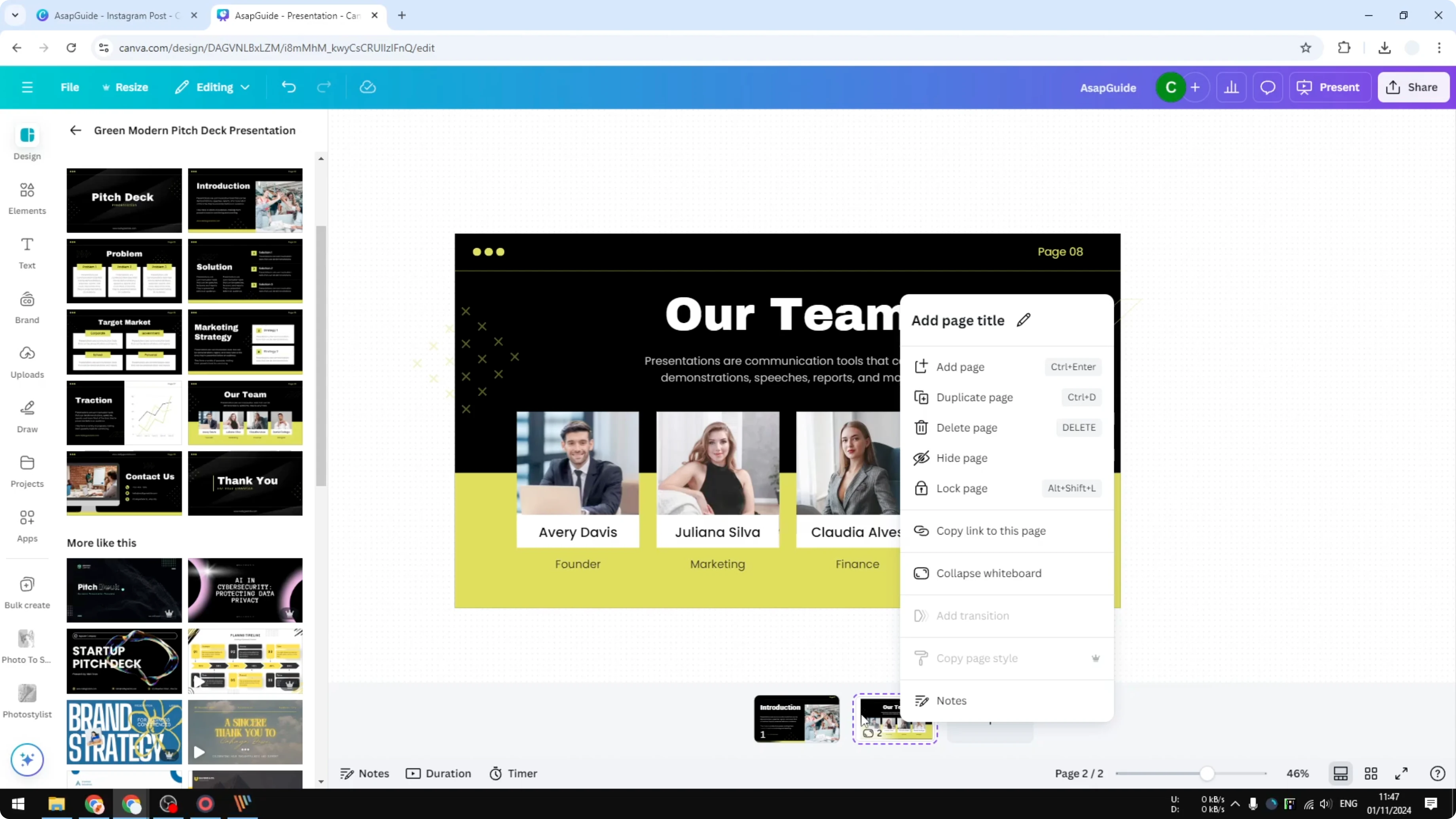Viewport: 1456px width, 819px height.
Task: Open the Uploads panel
Action: click(27, 362)
